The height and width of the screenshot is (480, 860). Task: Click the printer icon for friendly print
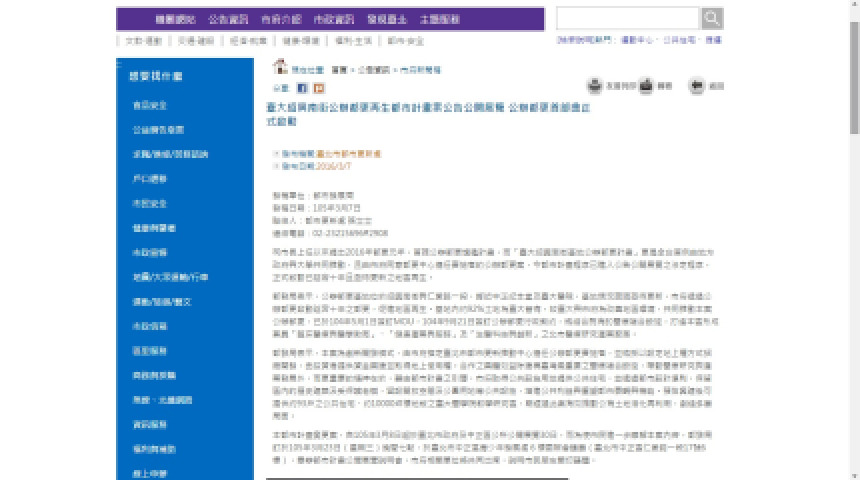click(x=595, y=86)
